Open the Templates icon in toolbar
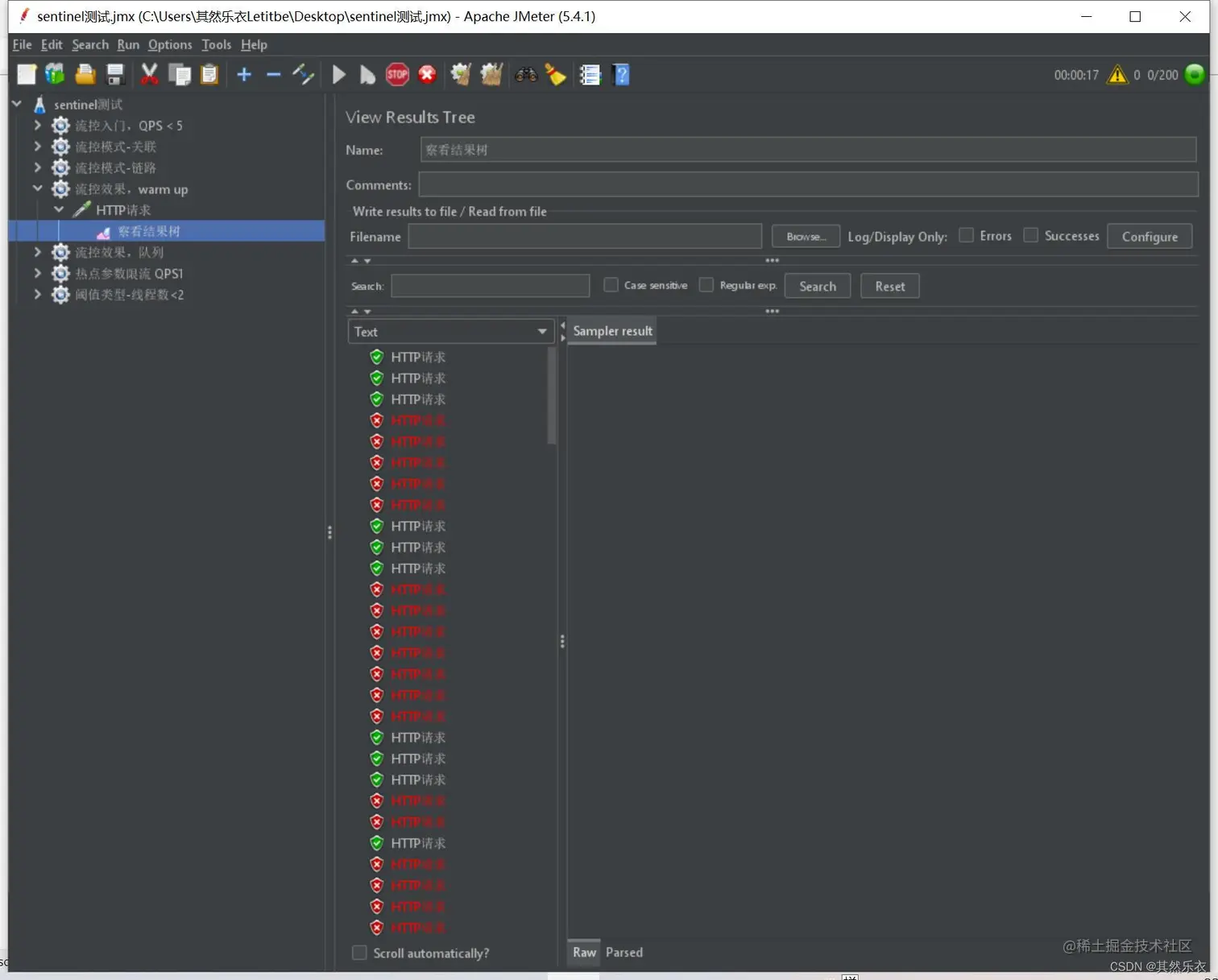Screen dimensions: 1218x980 tap(55, 75)
